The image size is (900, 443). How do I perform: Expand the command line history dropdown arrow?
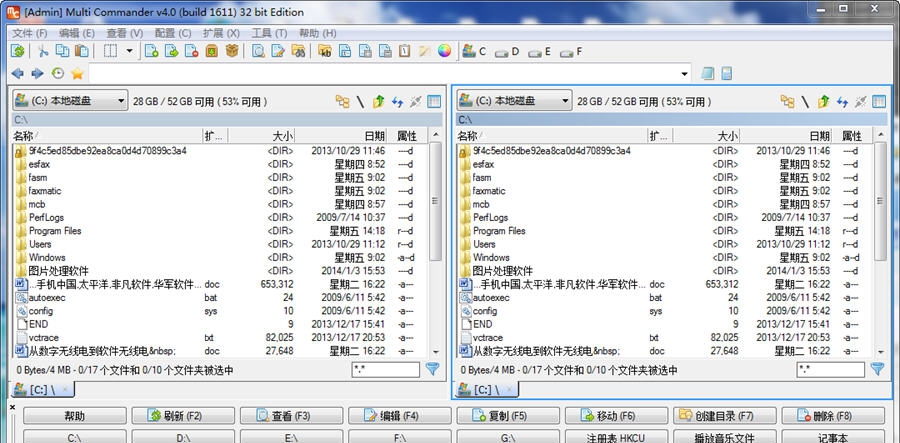pyautogui.click(x=684, y=73)
